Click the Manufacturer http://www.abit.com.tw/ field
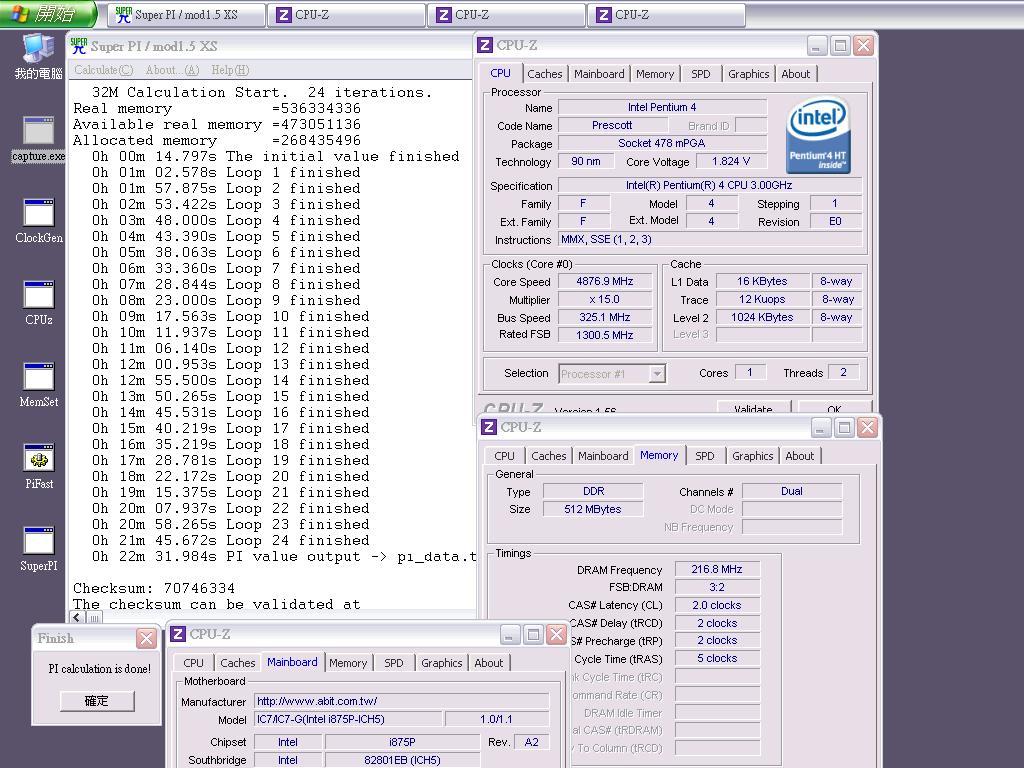 point(401,701)
